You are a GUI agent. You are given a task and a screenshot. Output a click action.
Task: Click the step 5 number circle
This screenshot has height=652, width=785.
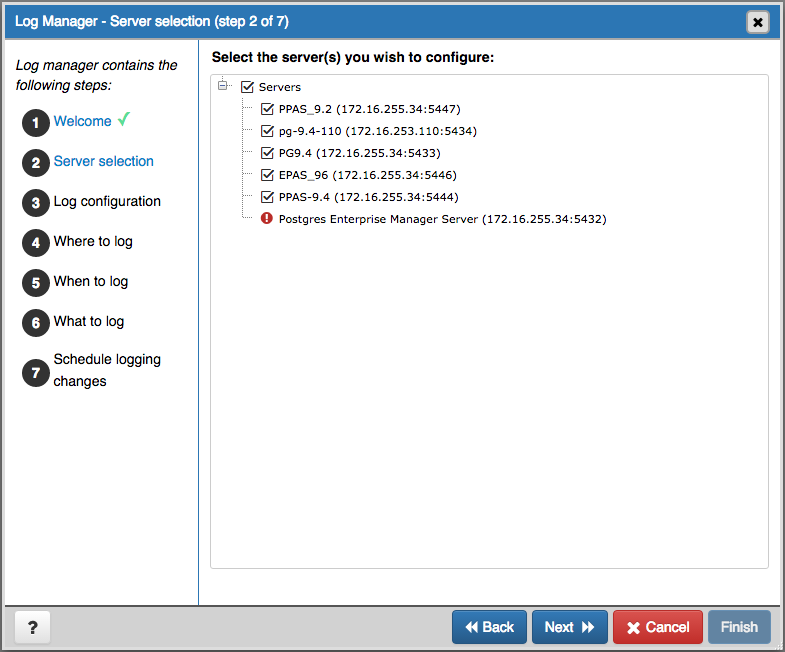36,283
